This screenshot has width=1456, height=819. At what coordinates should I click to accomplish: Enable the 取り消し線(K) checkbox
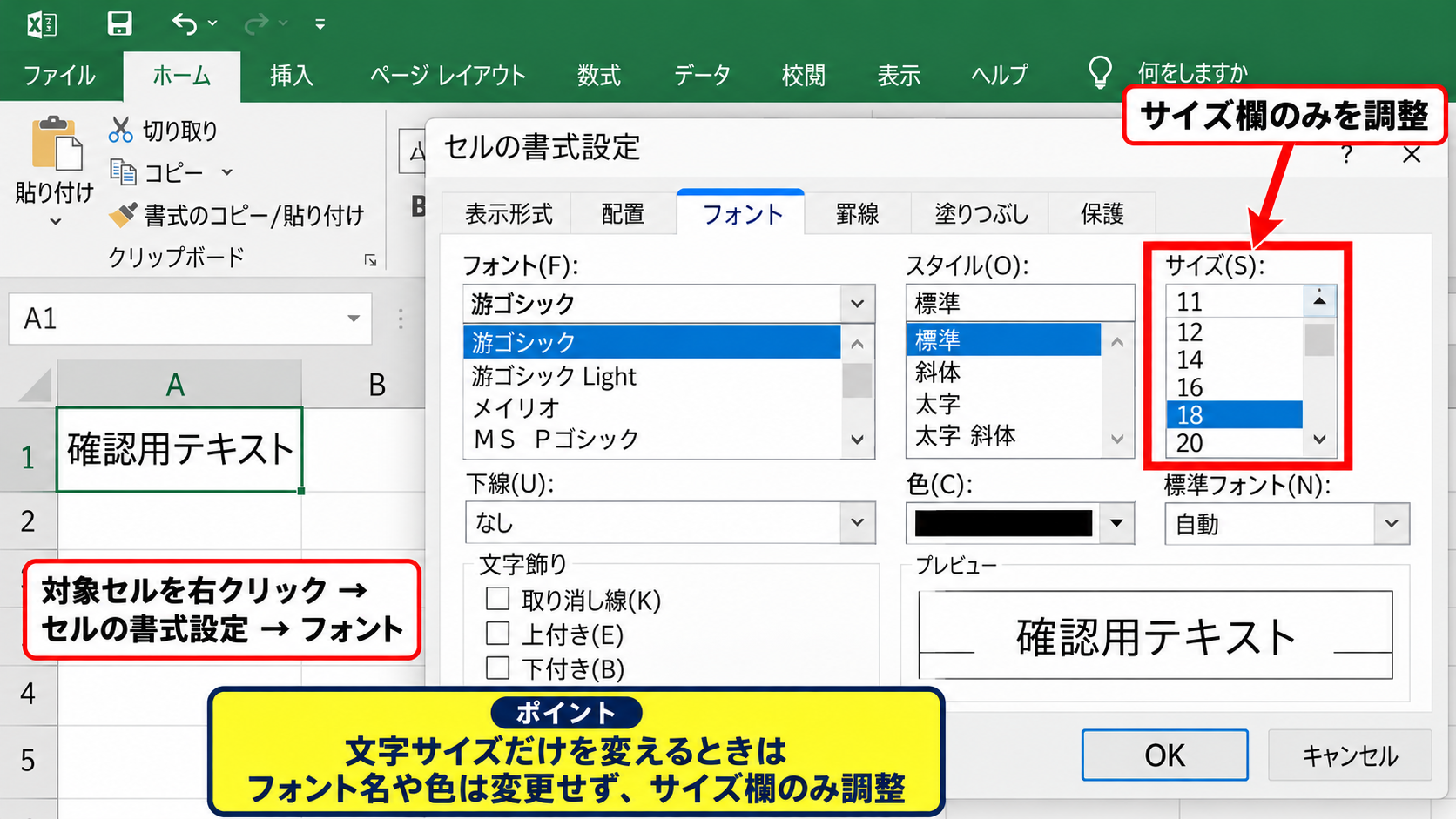pyautogui.click(x=497, y=599)
